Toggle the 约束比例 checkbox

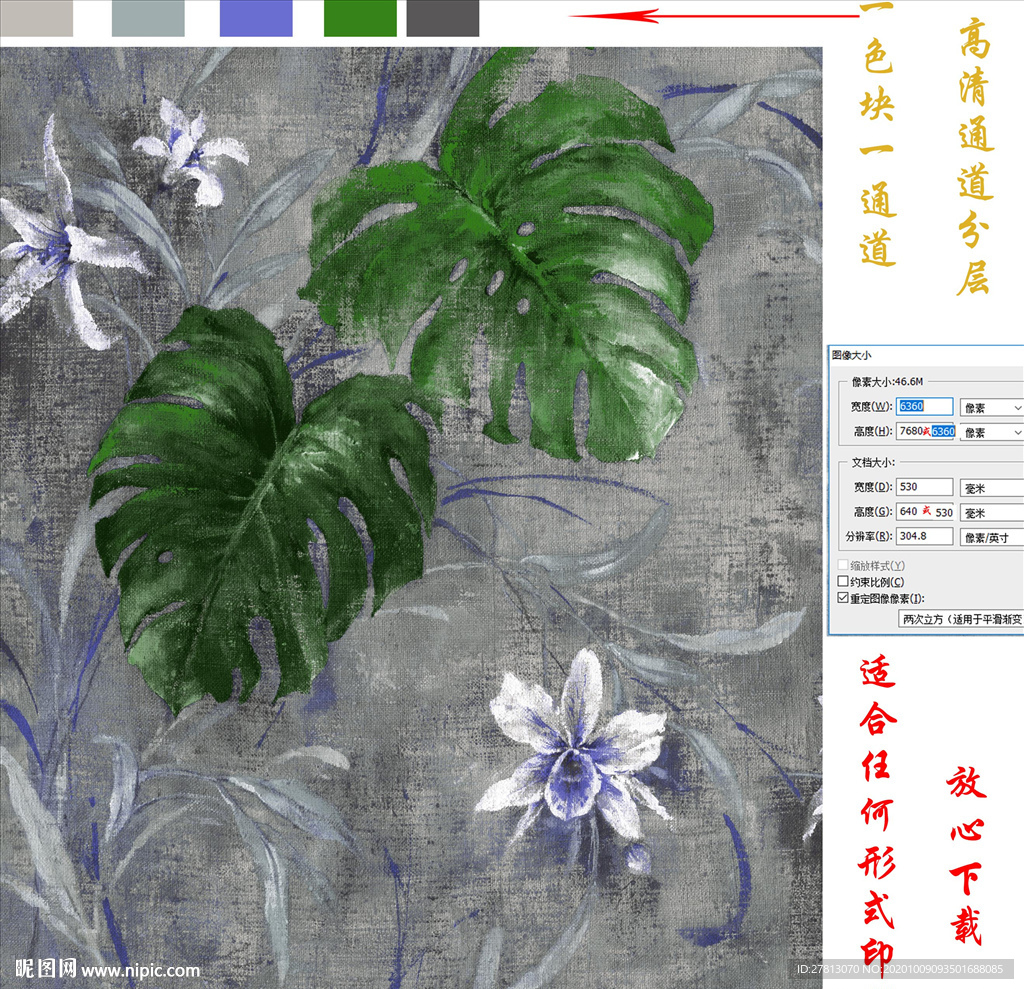pyautogui.click(x=843, y=581)
